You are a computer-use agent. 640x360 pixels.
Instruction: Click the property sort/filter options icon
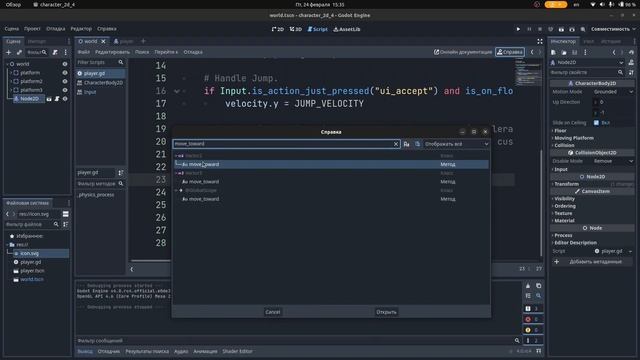point(631,72)
